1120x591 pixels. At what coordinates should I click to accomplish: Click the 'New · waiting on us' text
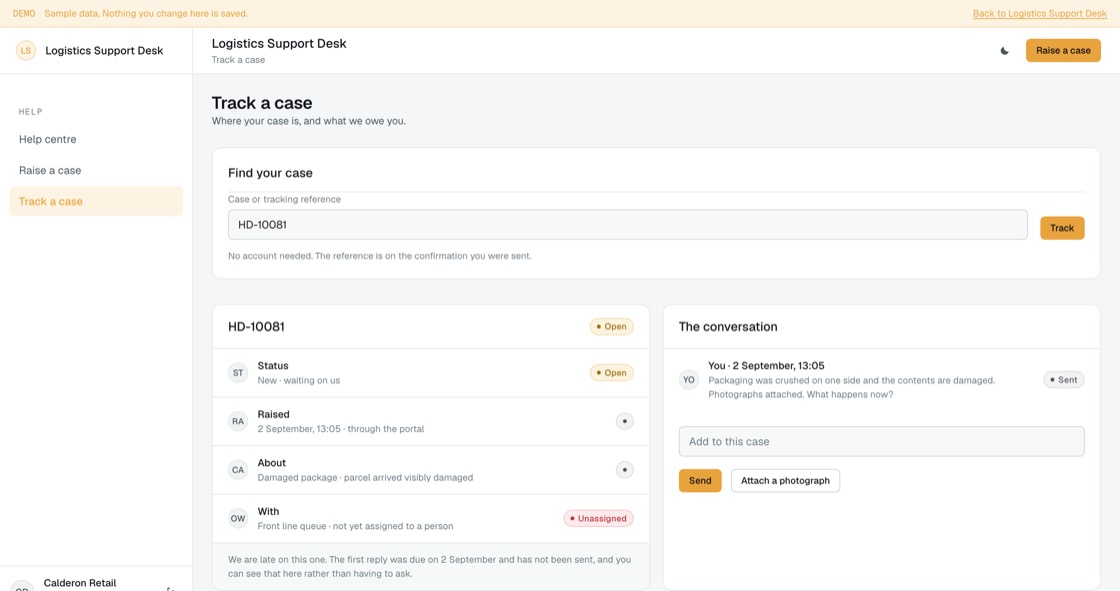point(299,380)
